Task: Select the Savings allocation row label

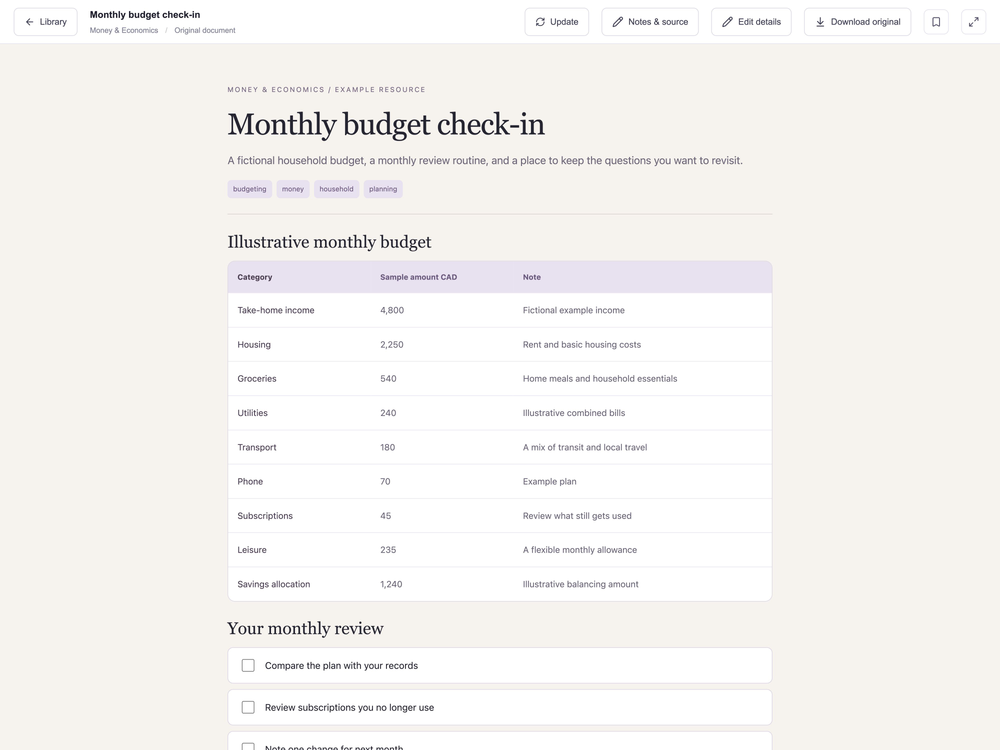Action: (x=274, y=584)
